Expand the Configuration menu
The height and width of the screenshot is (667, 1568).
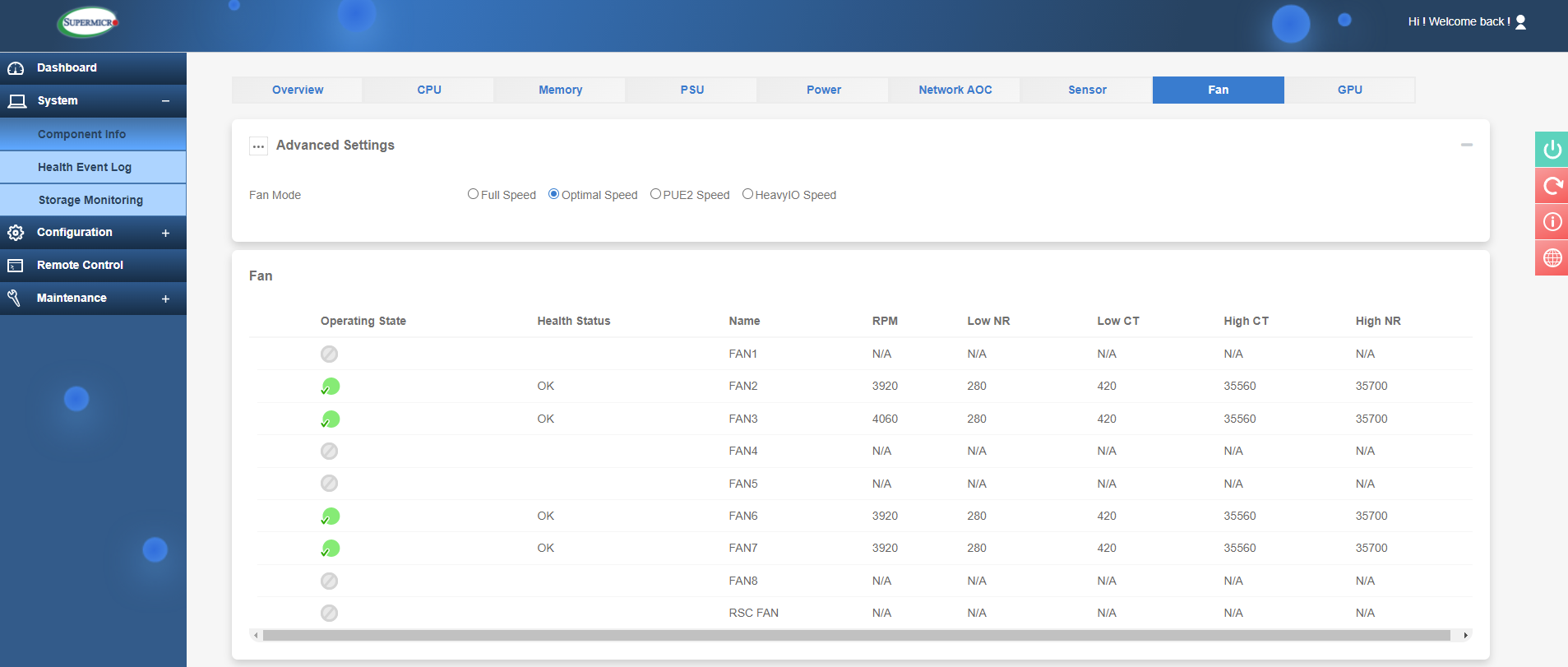pyautogui.click(x=165, y=233)
